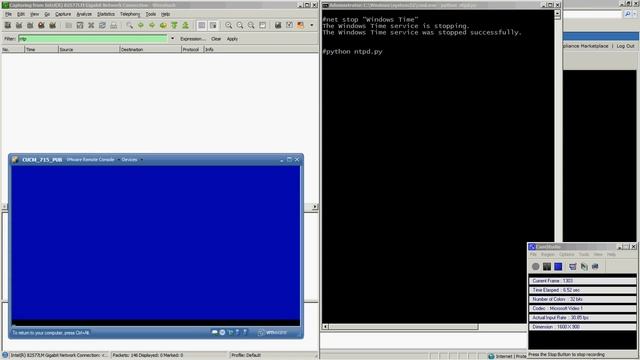This screenshot has width=640, height=360.
Task: Click Wireshark zoom in icon
Action: coord(229,25)
